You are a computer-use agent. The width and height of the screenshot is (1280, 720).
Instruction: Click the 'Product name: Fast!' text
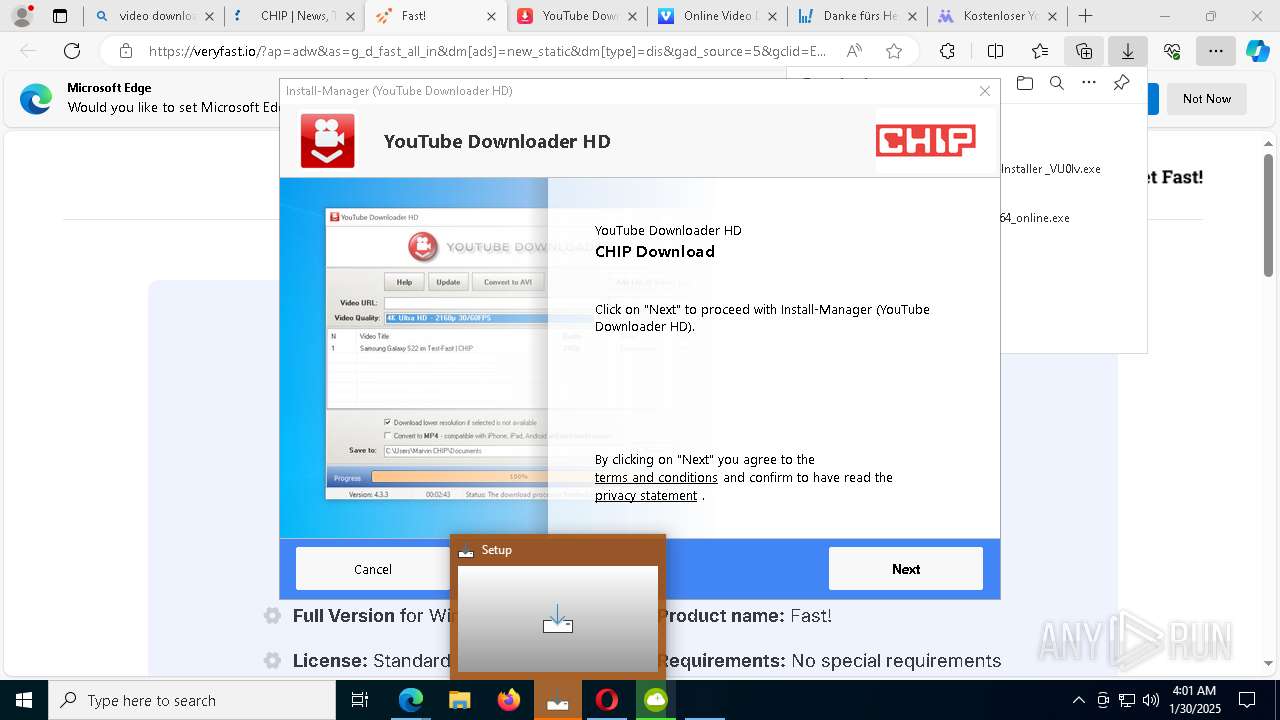pyautogui.click(x=745, y=616)
